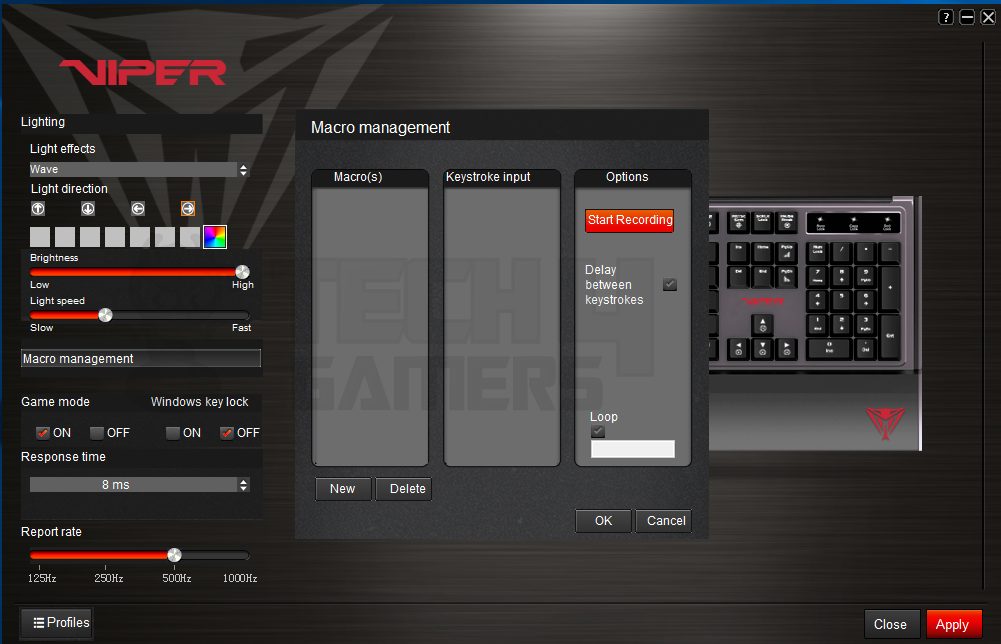Select Game mode OFF checkbox
Viewport: 1001px width, 644px height.
[x=97, y=433]
